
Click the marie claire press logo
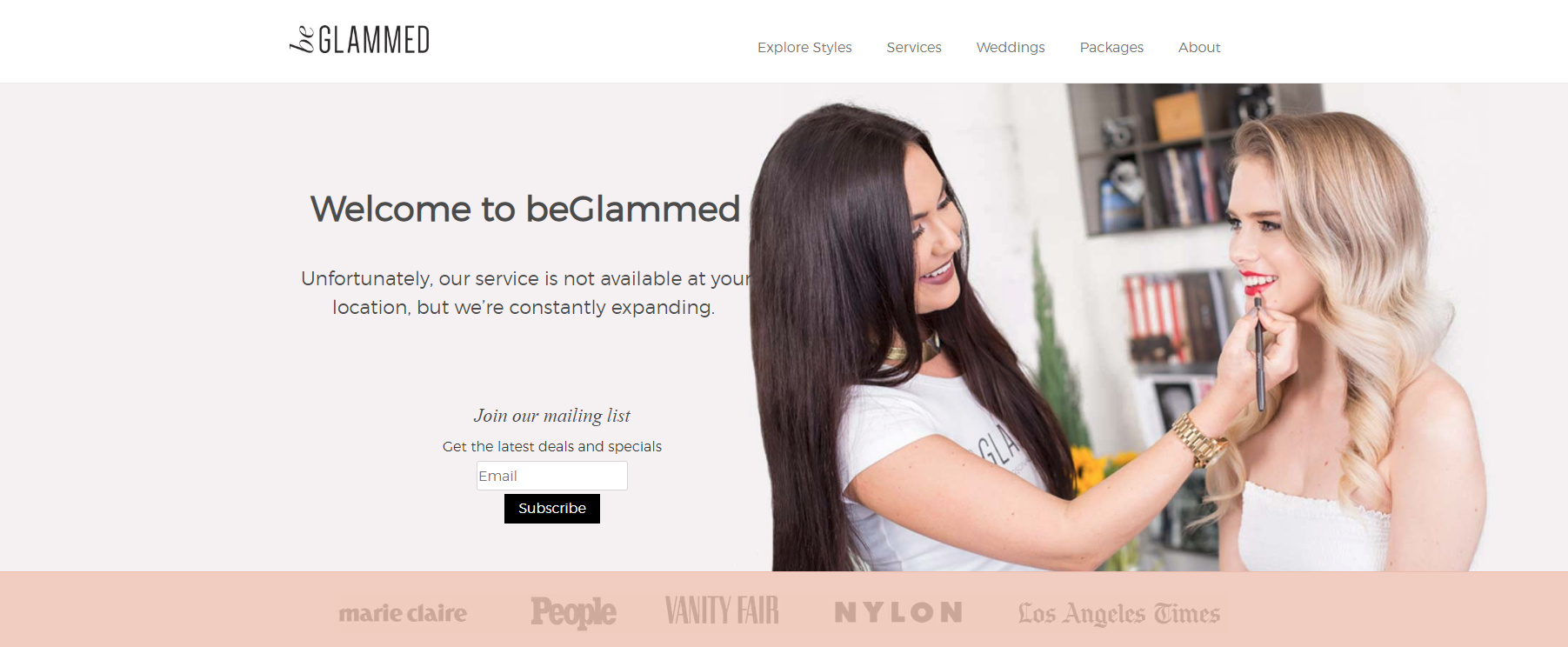point(403,613)
